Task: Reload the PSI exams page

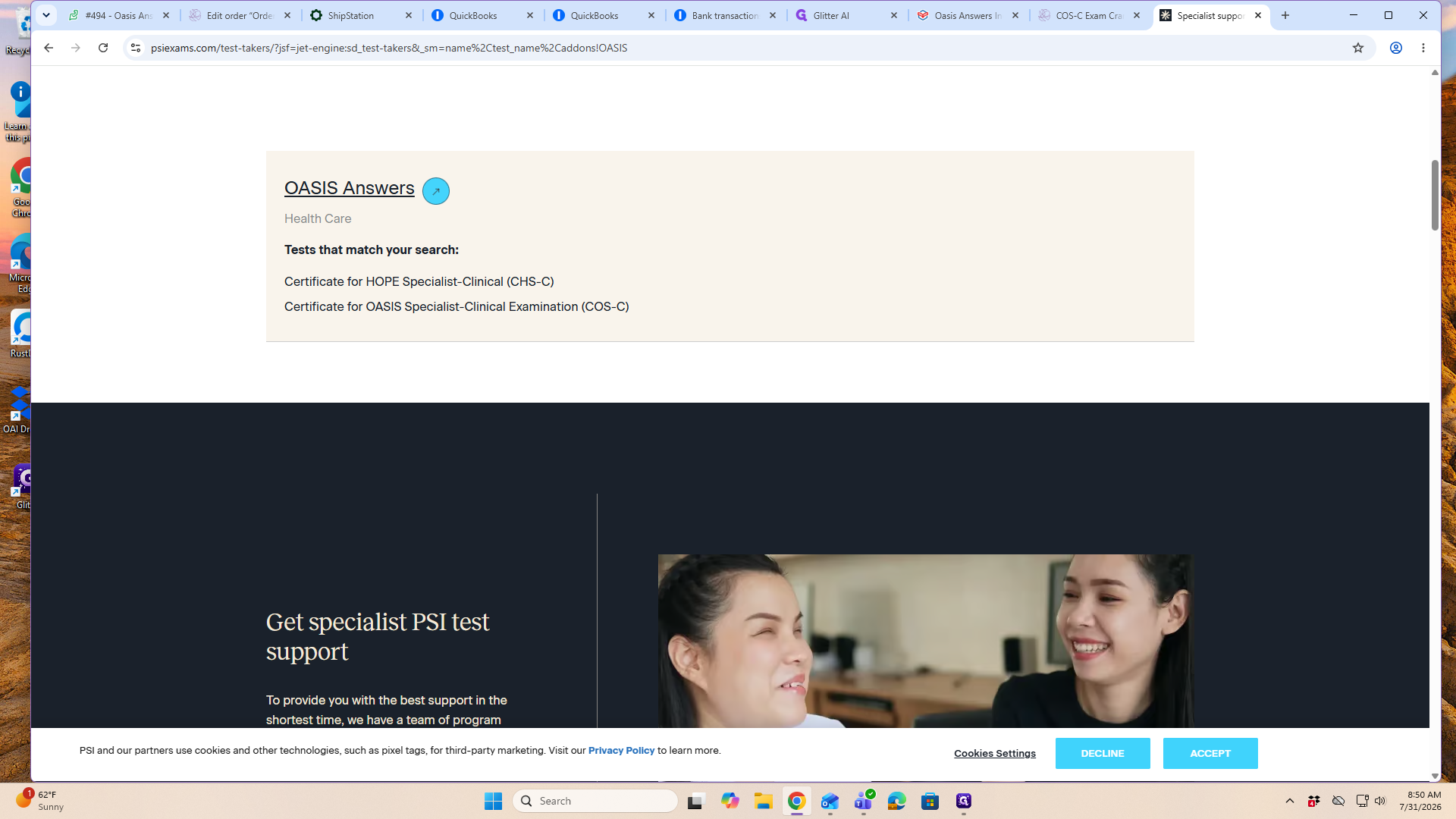Action: (x=103, y=48)
